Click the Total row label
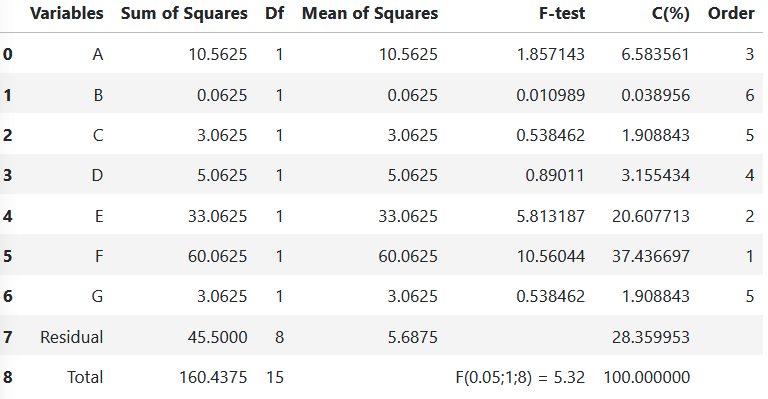 [x=85, y=377]
